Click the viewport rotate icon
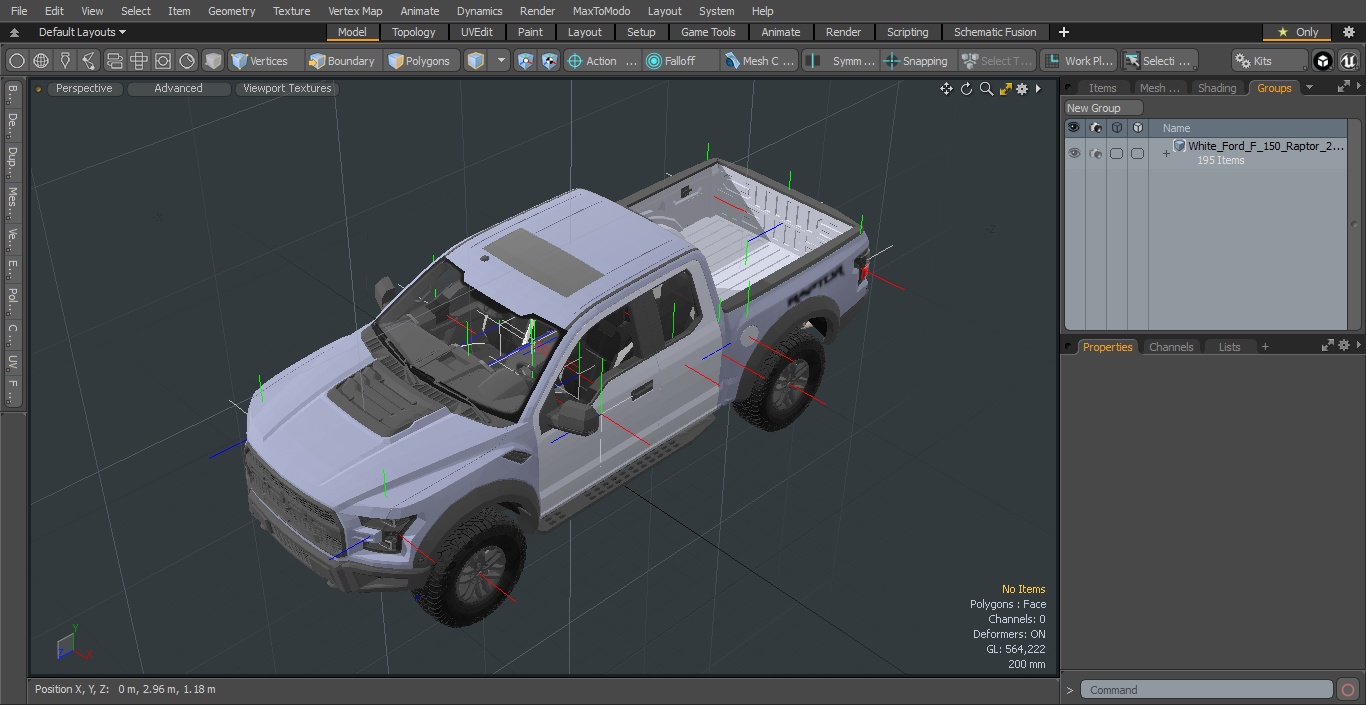1366x705 pixels. click(x=966, y=89)
